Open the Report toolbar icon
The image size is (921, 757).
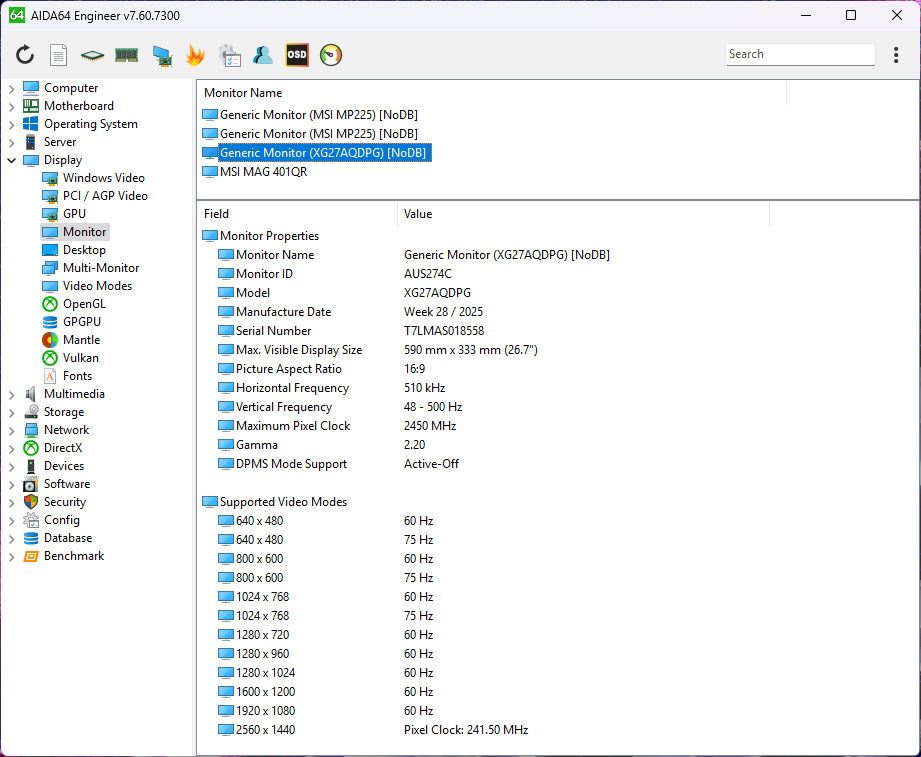[x=58, y=55]
